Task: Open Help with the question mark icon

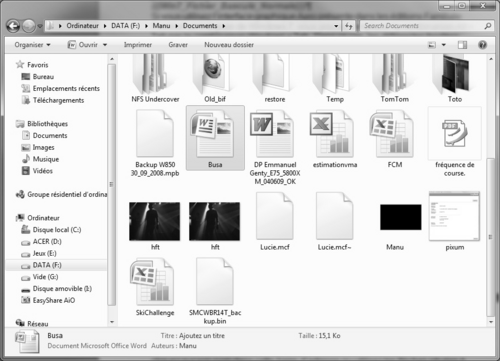Action: tap(482, 45)
